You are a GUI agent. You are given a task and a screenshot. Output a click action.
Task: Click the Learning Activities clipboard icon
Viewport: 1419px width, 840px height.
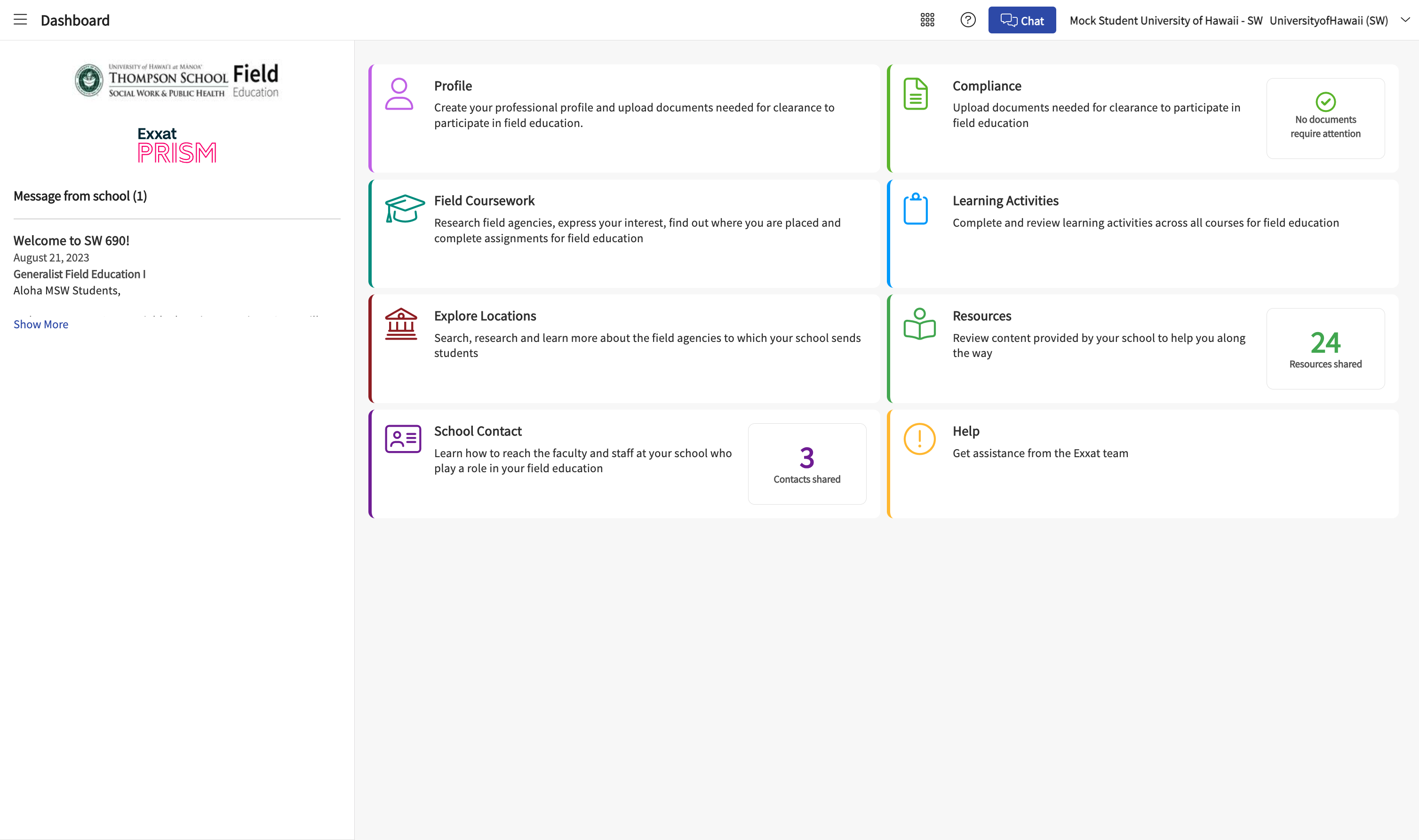[x=916, y=209]
